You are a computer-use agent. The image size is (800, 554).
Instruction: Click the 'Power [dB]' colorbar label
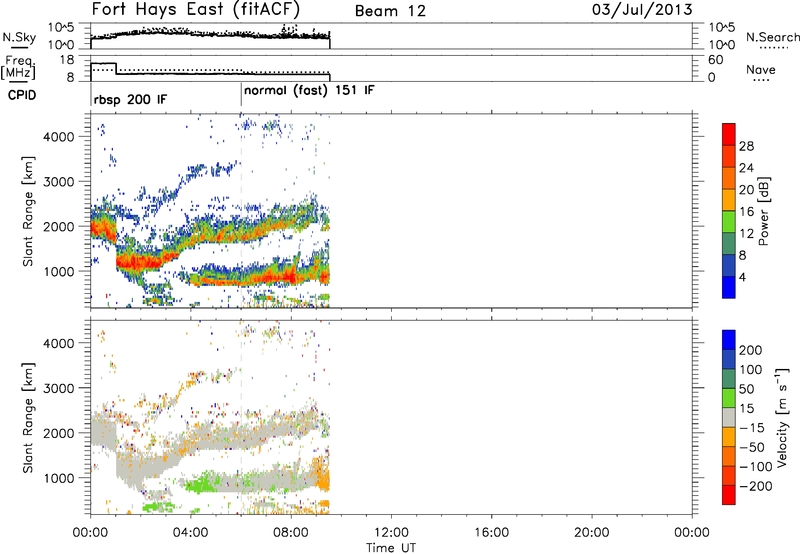(x=764, y=211)
